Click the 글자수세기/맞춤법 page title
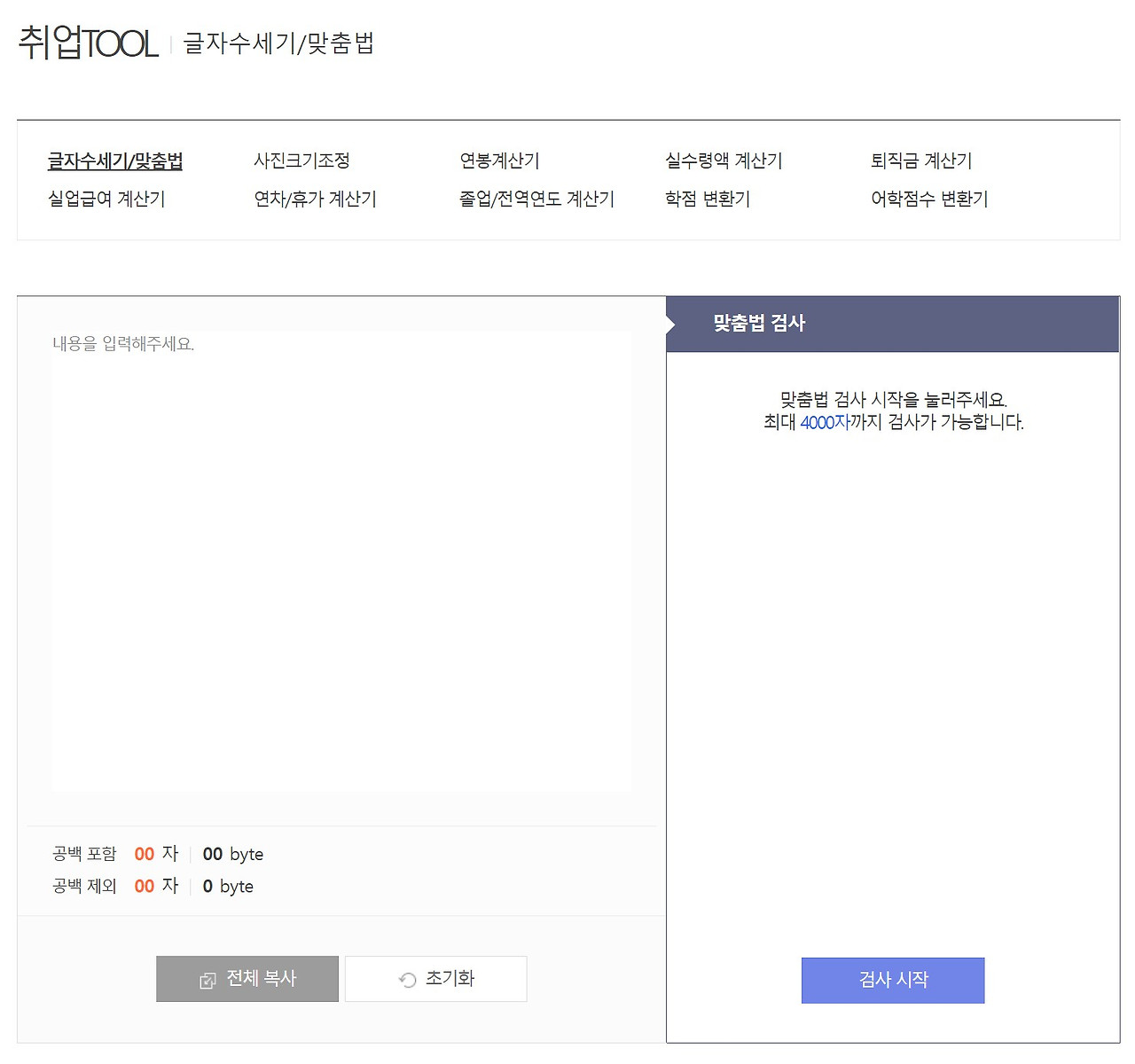Screen dimensions: 1135x1064 coord(278,43)
